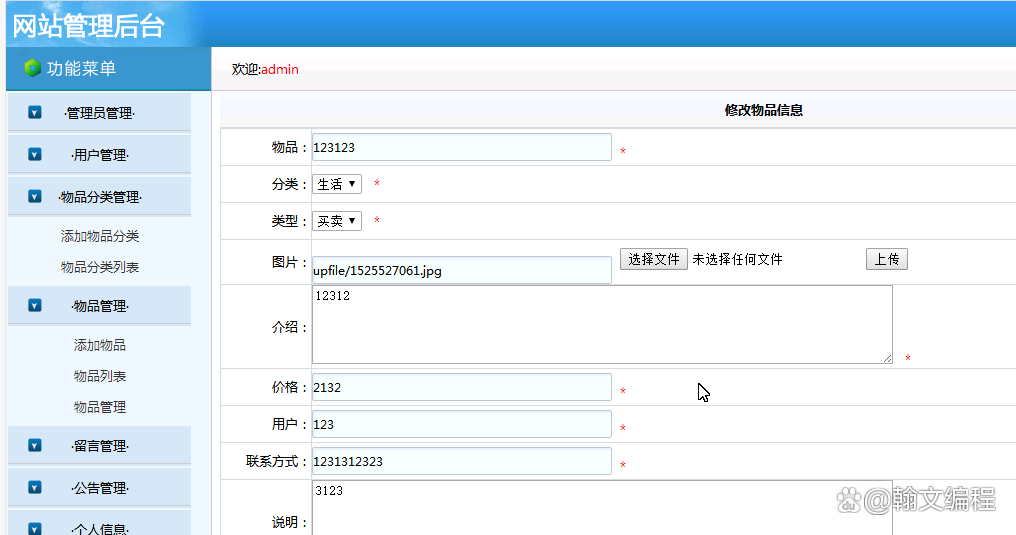Open 添加物品 in the sidebar

(100, 345)
